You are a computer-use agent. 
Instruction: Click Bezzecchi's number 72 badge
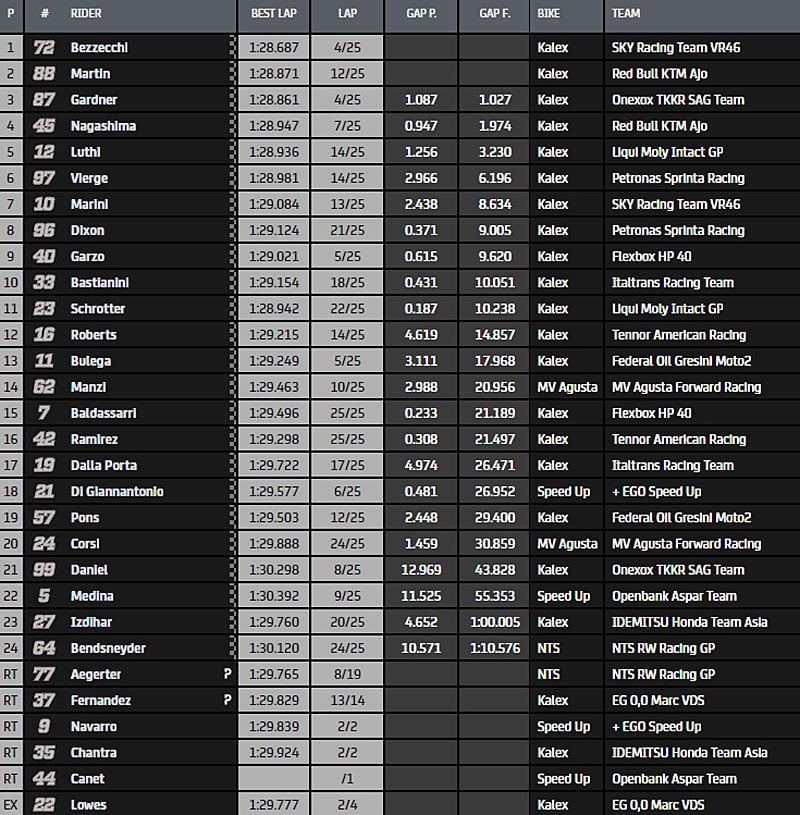(44, 48)
